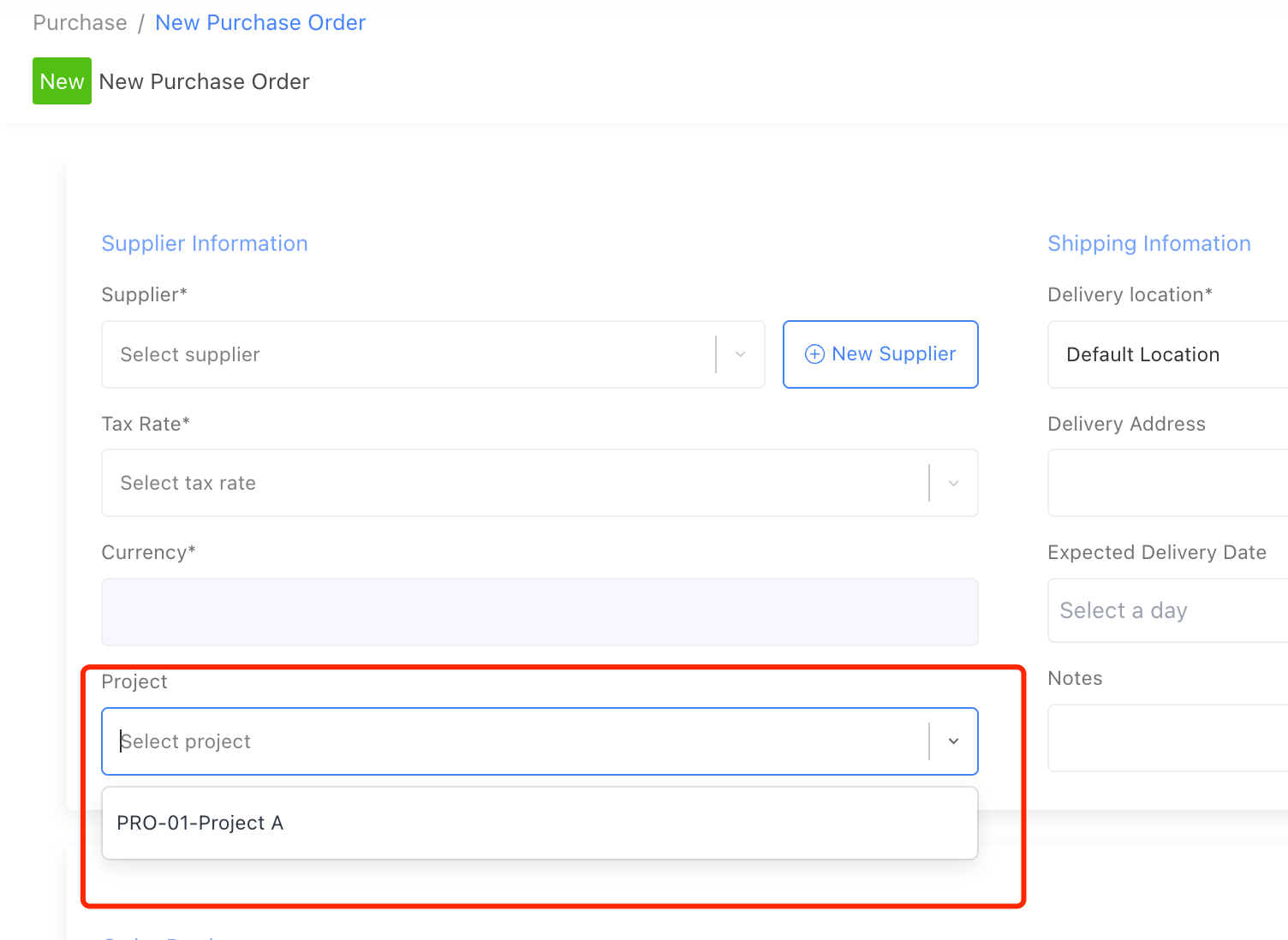Open the Select tax rate dropdown

pyautogui.click(x=514, y=483)
